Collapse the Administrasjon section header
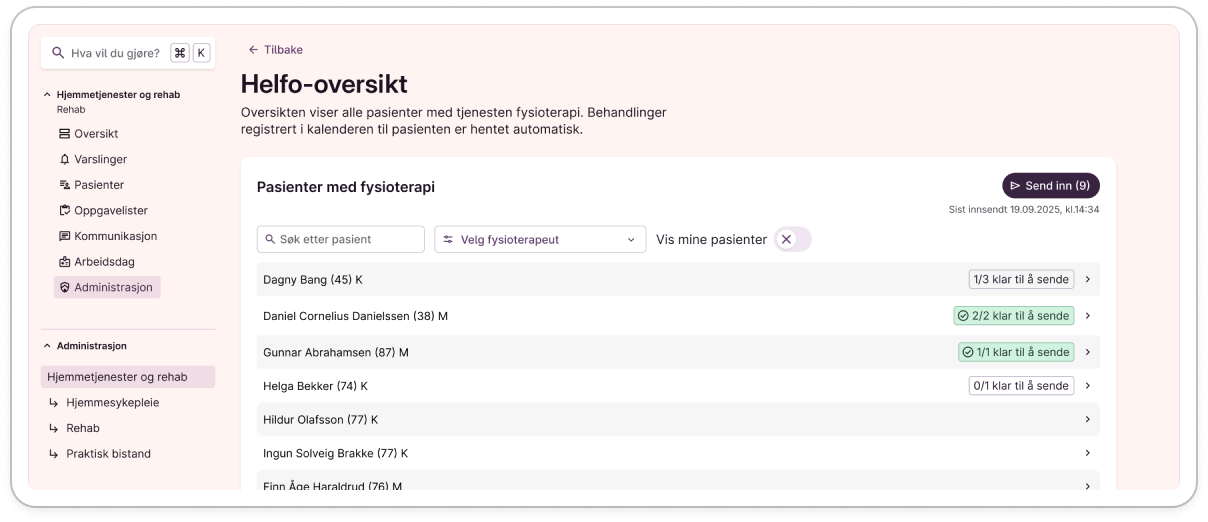Image resolution: width=1208 pixels, height=522 pixels. pos(47,346)
